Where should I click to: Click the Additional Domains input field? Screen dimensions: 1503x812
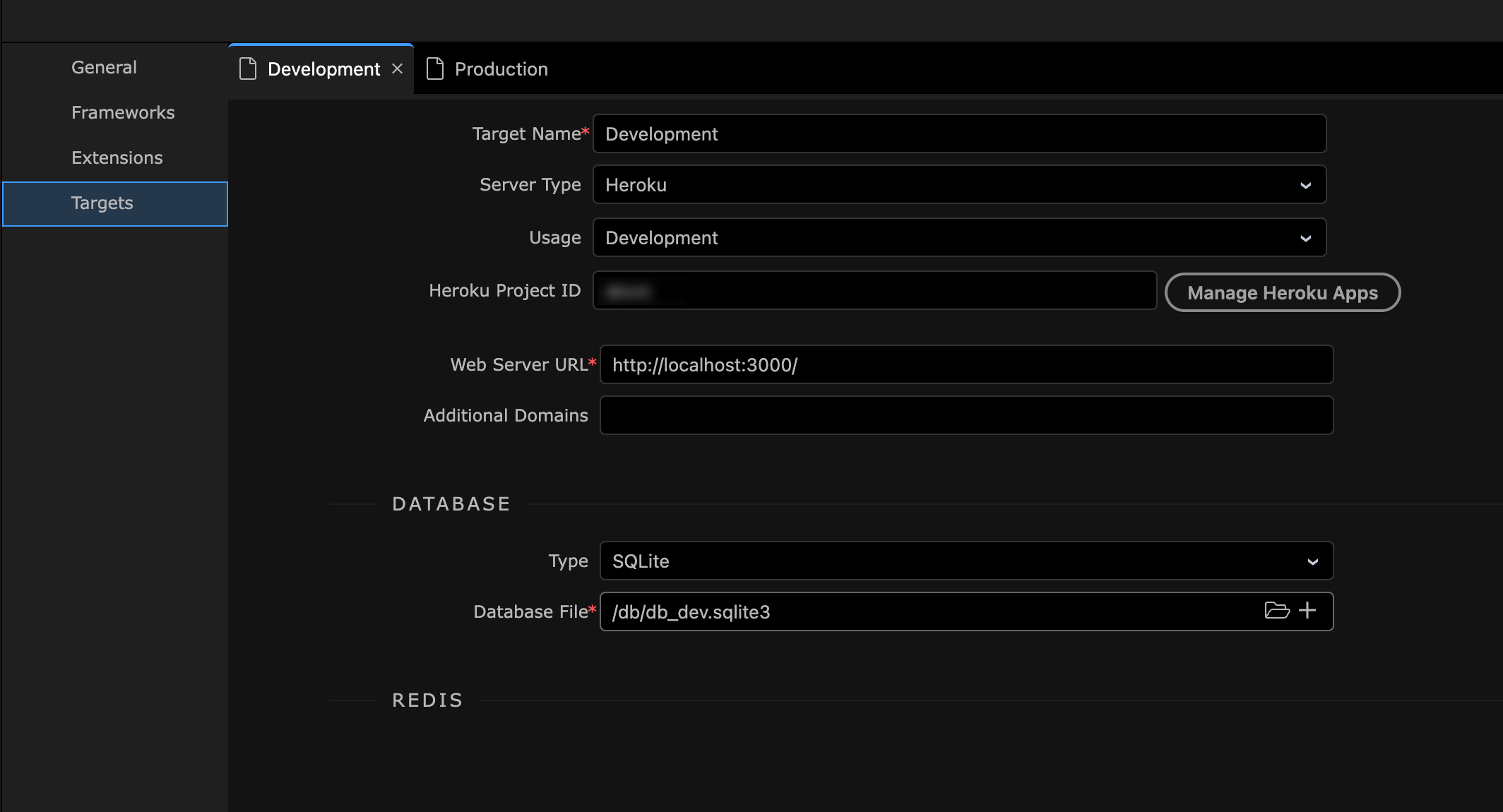click(x=966, y=415)
